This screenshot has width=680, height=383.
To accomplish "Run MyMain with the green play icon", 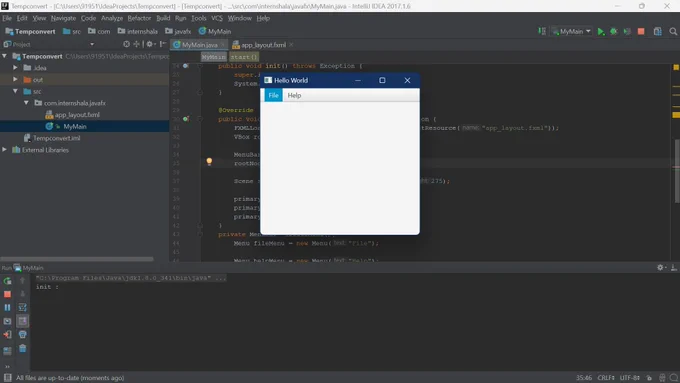I will pyautogui.click(x=601, y=31).
